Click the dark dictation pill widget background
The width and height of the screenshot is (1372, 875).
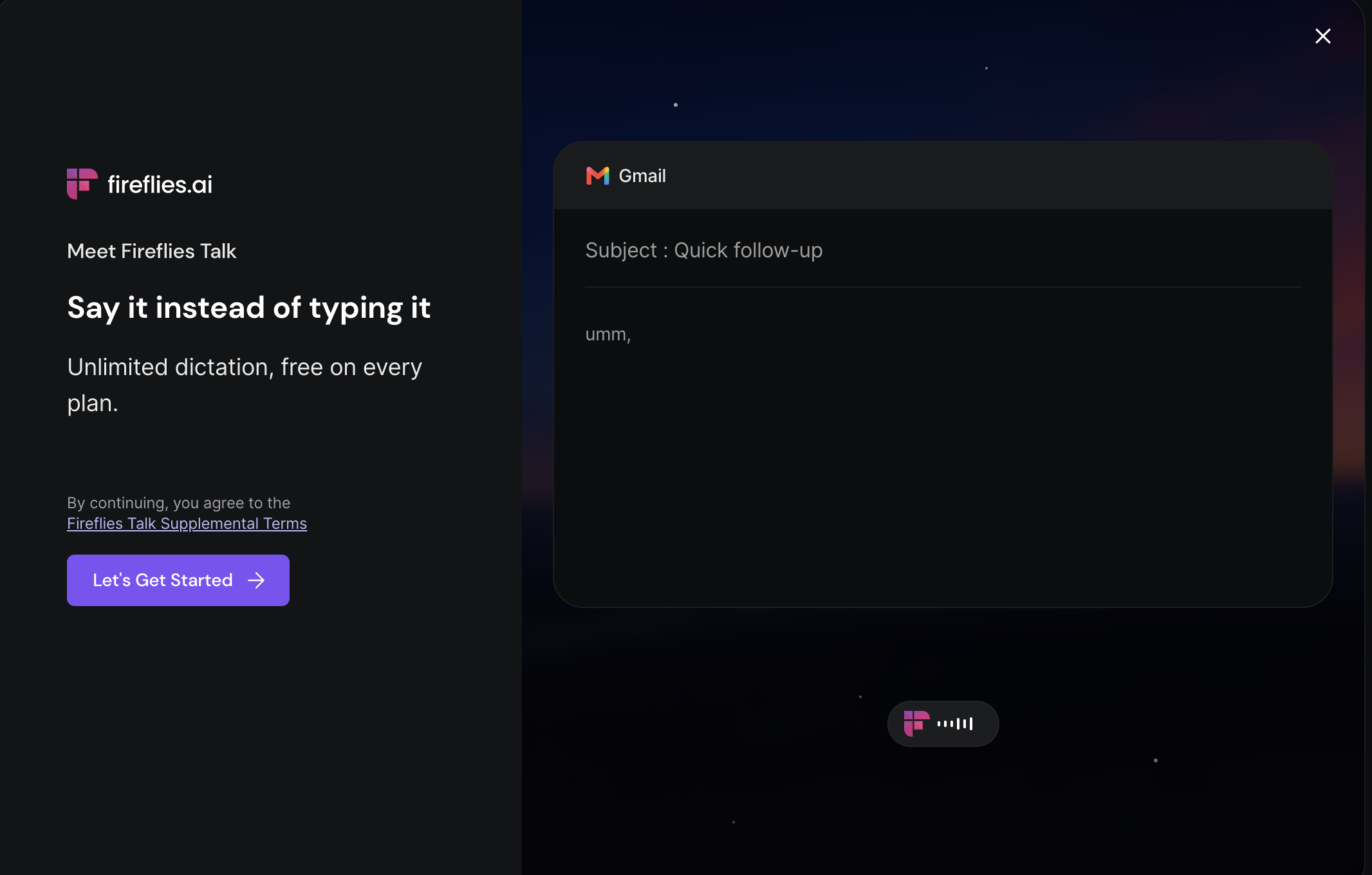click(x=986, y=724)
